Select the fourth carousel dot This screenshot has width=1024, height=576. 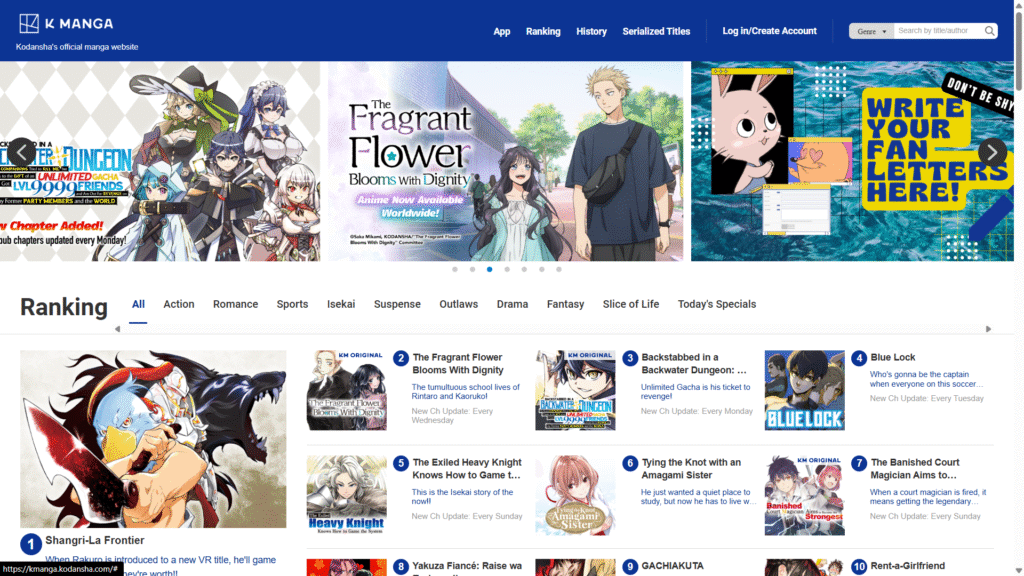tap(507, 269)
